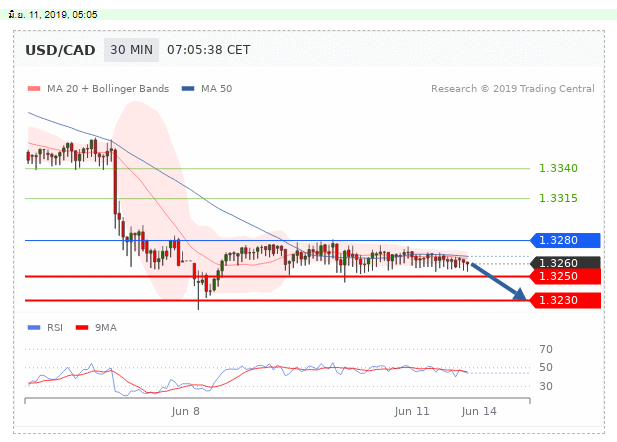The image size is (617, 442).
Task: Click the Thai date header 11, 2019, 05:05
Action: (53, 15)
